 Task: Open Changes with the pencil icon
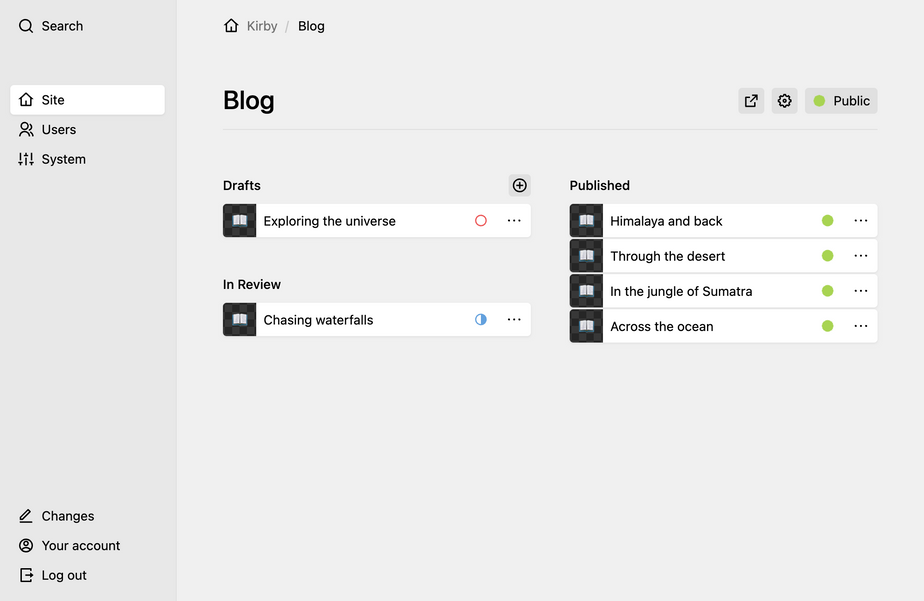click(26, 516)
